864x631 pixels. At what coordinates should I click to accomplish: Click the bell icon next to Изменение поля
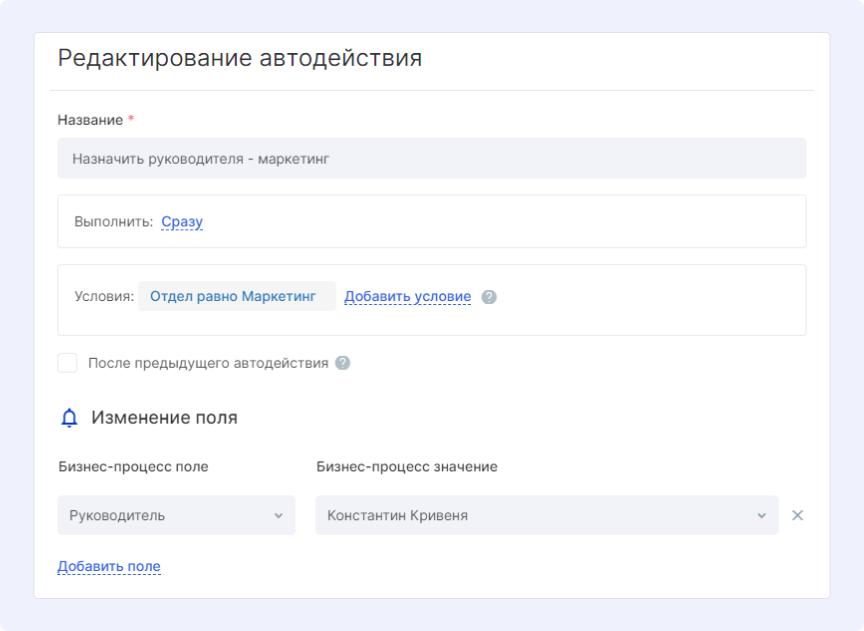69,418
